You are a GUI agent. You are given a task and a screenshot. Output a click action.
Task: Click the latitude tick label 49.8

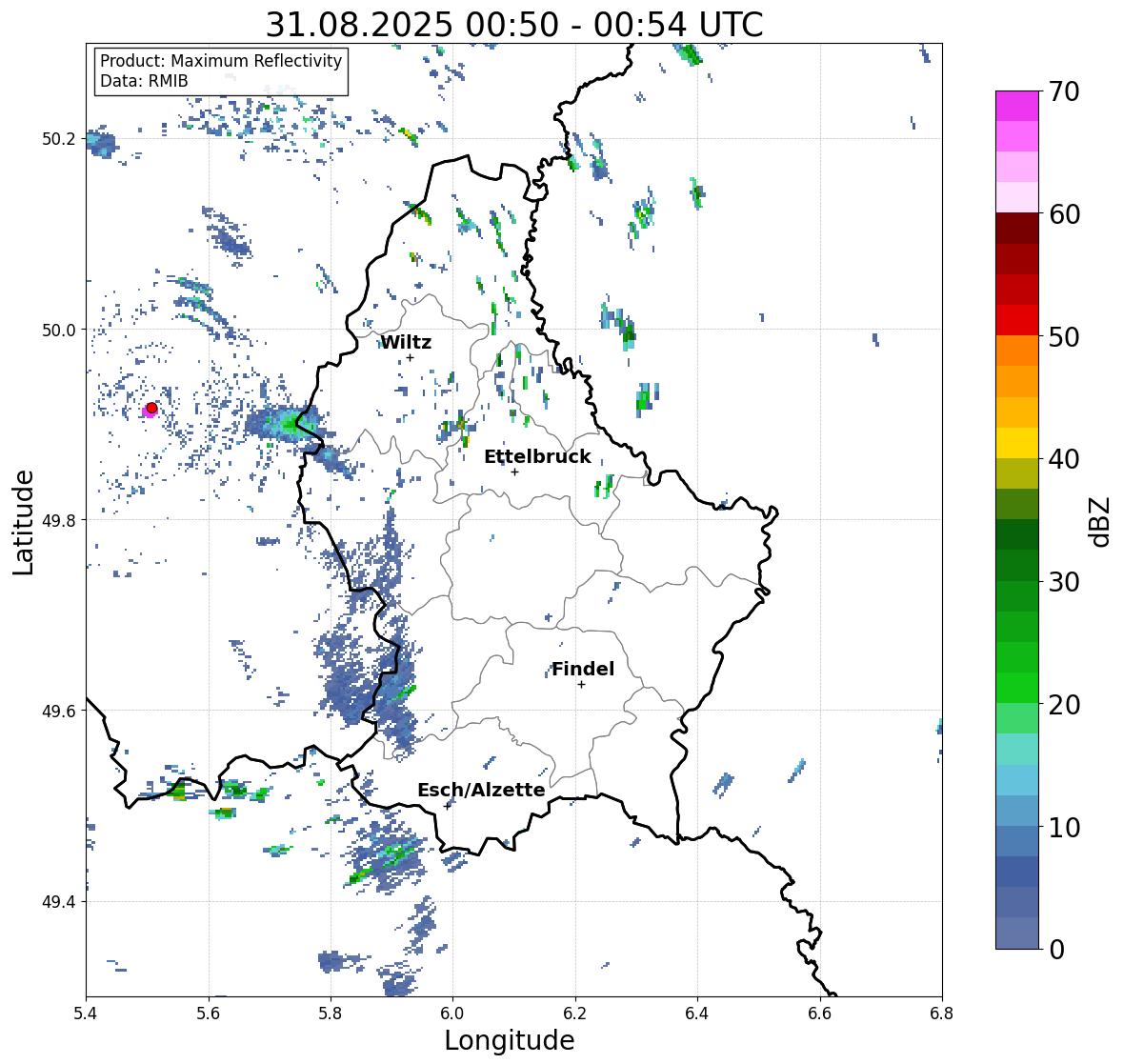59,520
